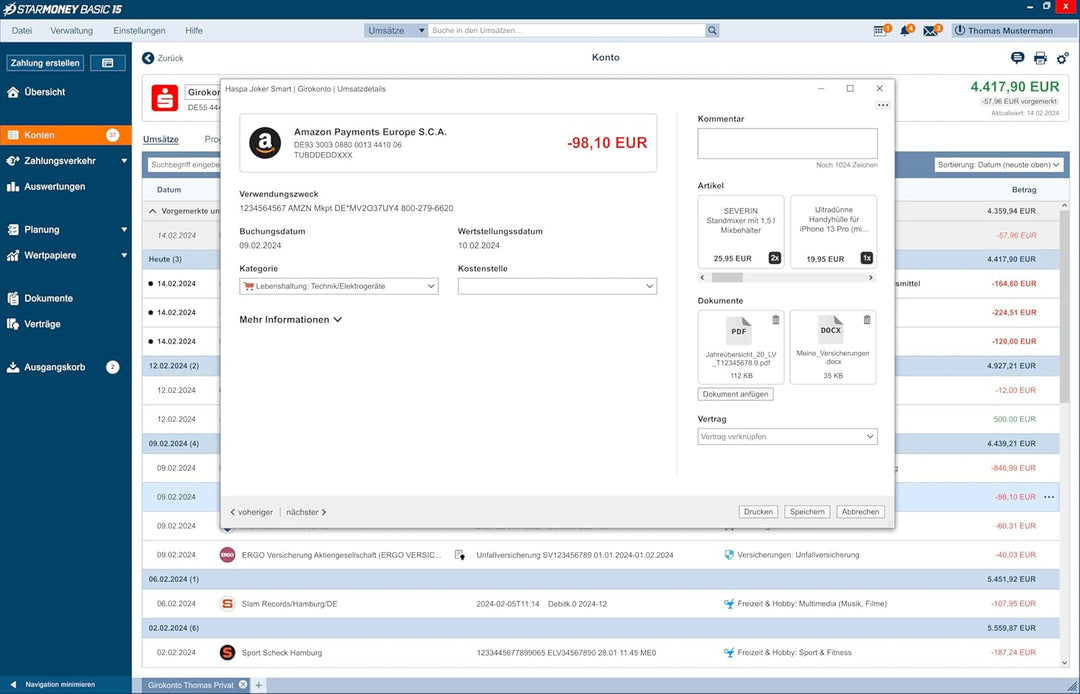Expand Mehr Informationen

pos(291,319)
